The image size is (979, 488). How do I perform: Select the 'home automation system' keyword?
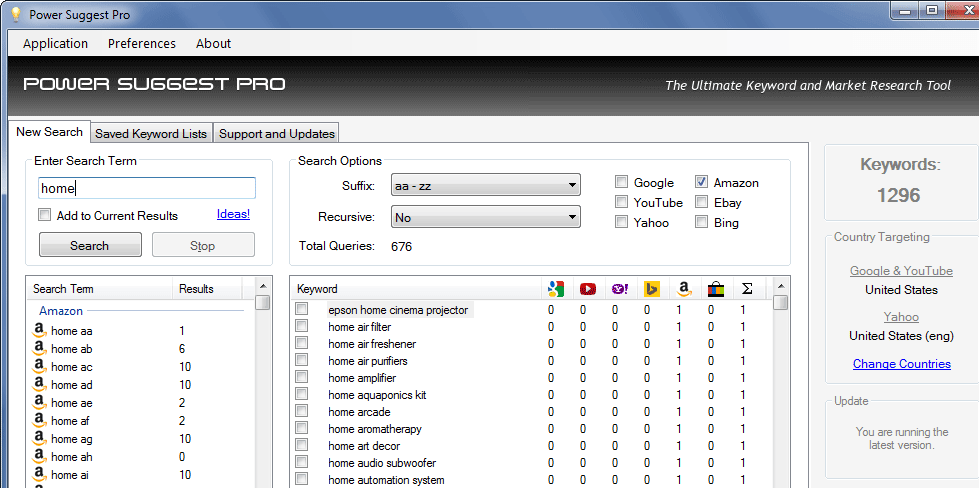click(x=386, y=480)
